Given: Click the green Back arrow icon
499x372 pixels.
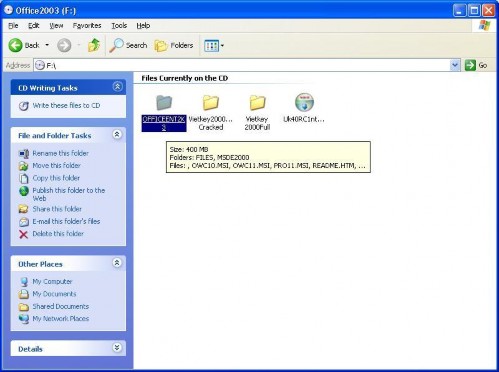Looking at the screenshot, I should (15, 45).
